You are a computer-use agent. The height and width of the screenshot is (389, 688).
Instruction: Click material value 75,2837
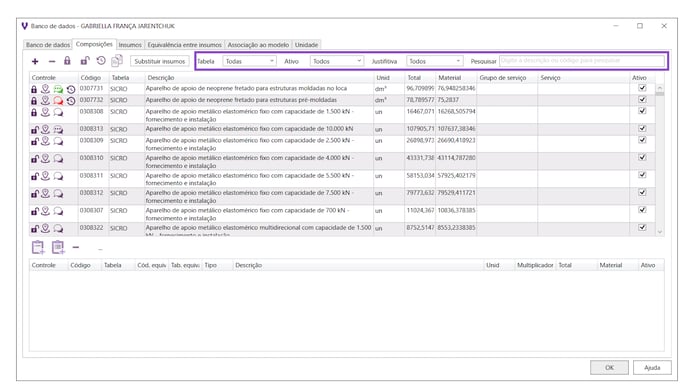click(x=448, y=100)
